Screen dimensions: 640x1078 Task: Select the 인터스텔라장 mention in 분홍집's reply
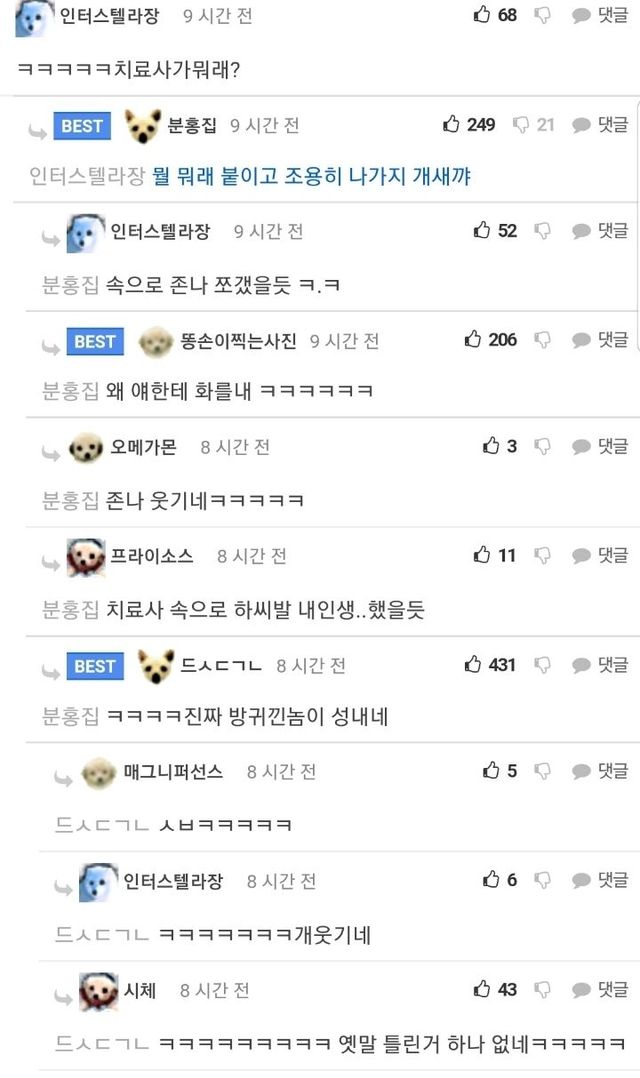point(87,177)
